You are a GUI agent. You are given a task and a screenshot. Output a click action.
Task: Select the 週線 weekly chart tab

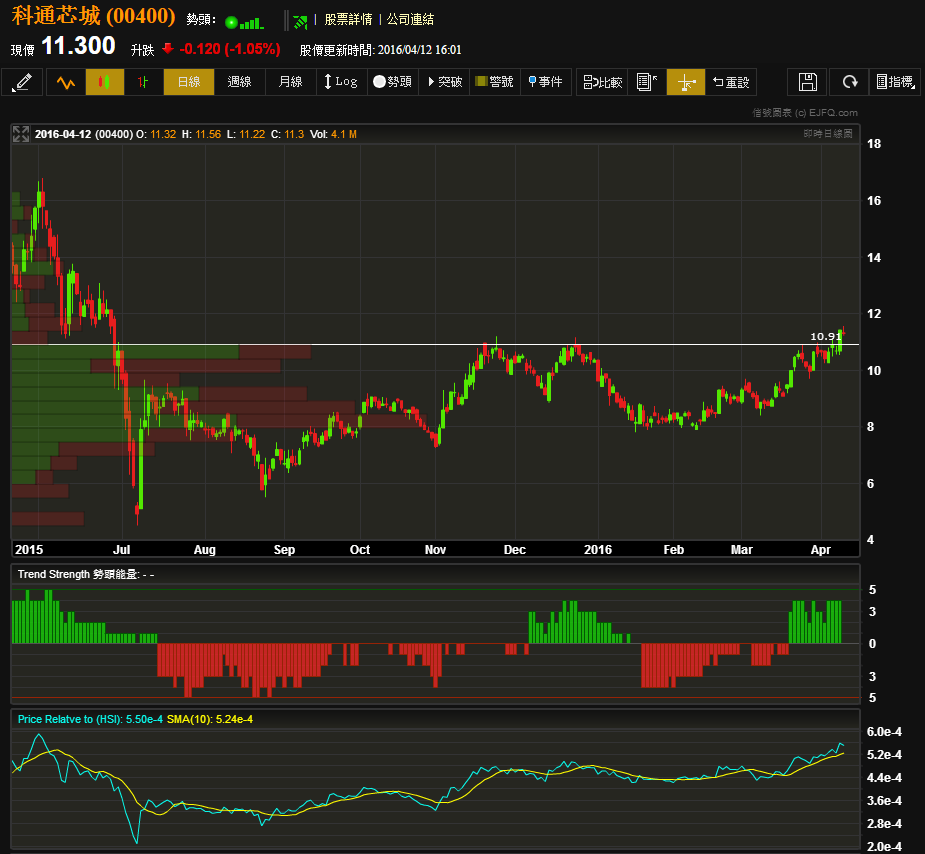click(x=240, y=82)
